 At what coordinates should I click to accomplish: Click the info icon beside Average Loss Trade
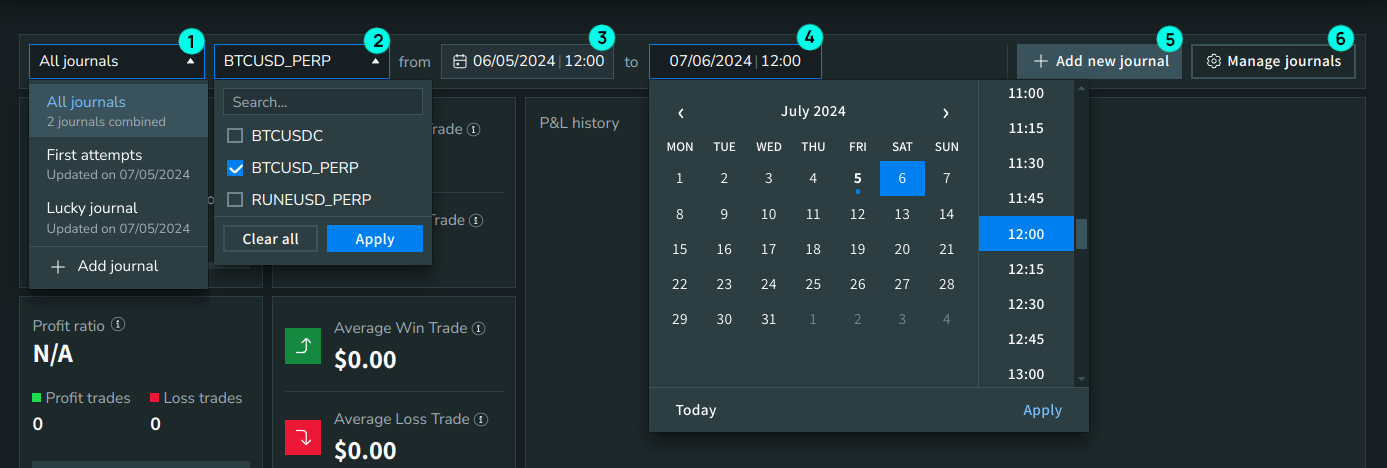pyautogui.click(x=480, y=419)
